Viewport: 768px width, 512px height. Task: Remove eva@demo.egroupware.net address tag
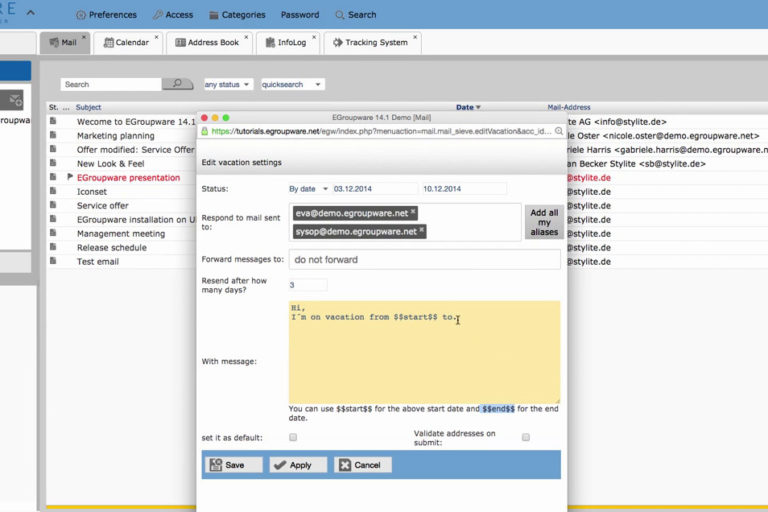coord(413,212)
